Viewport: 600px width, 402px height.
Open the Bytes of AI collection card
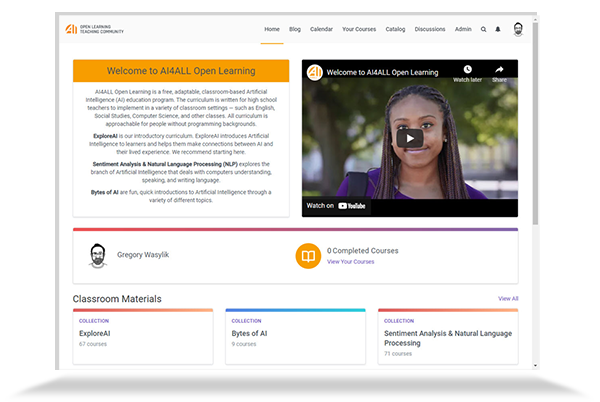[x=295, y=337]
